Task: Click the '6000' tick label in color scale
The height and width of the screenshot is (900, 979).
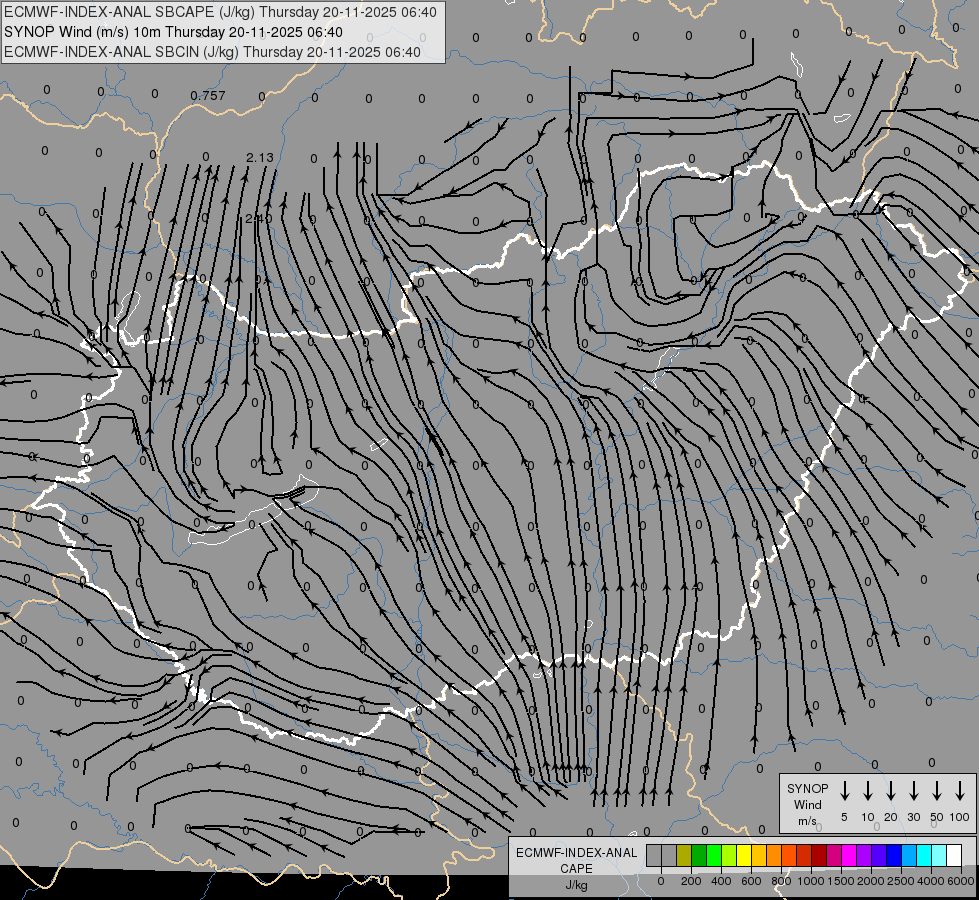Action: tap(961, 881)
